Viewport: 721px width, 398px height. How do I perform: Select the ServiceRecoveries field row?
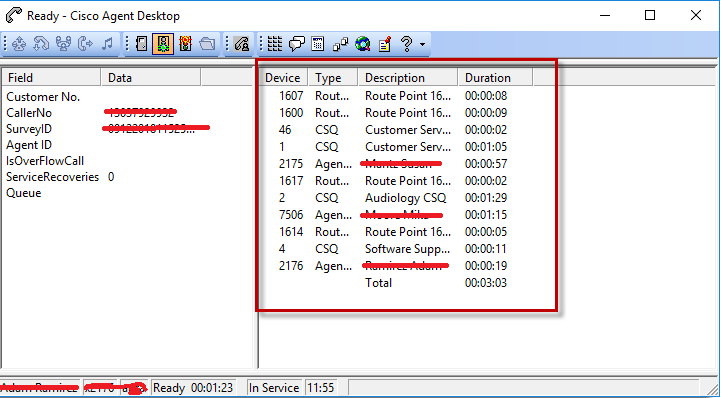(x=52, y=176)
